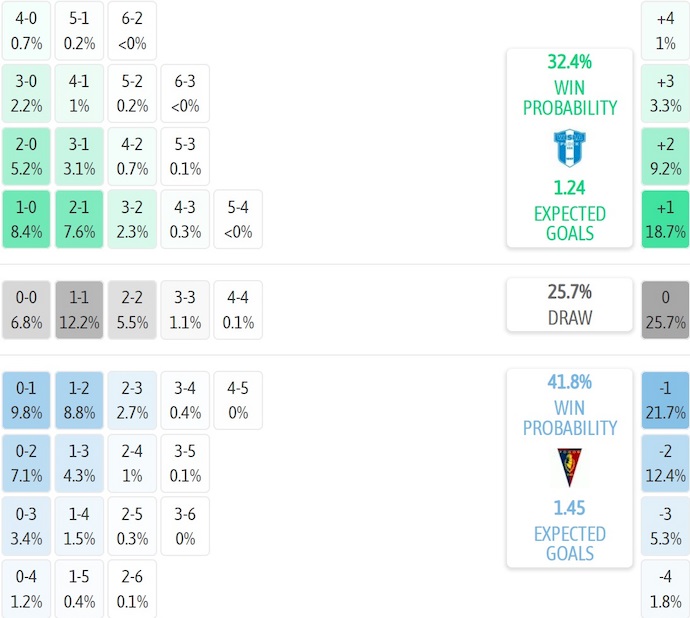Click the +1 goal difference cell

pos(665,219)
